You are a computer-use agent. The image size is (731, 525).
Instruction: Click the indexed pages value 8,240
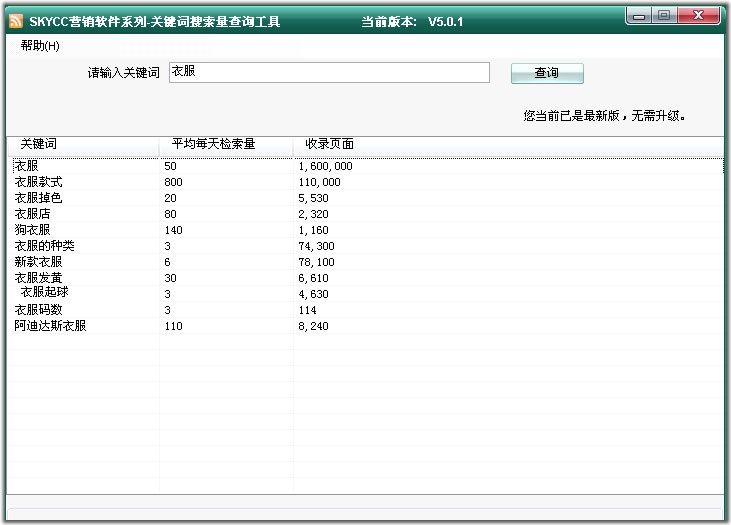point(313,326)
